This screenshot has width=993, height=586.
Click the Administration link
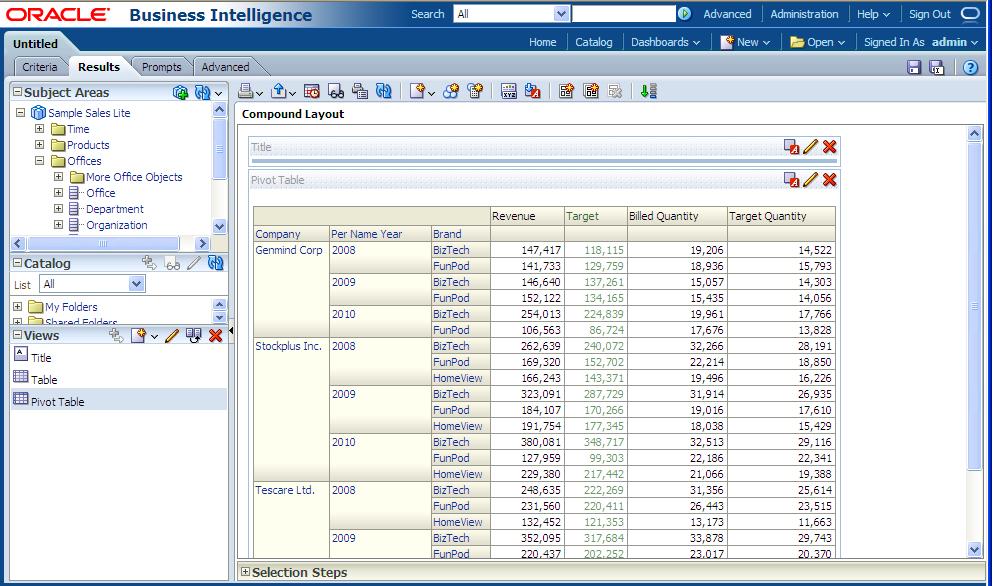tap(804, 14)
